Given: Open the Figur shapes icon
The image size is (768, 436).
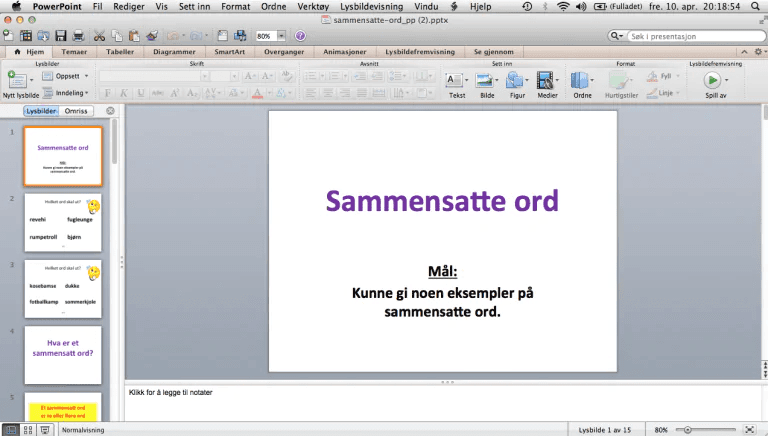Looking at the screenshot, I should (x=517, y=82).
